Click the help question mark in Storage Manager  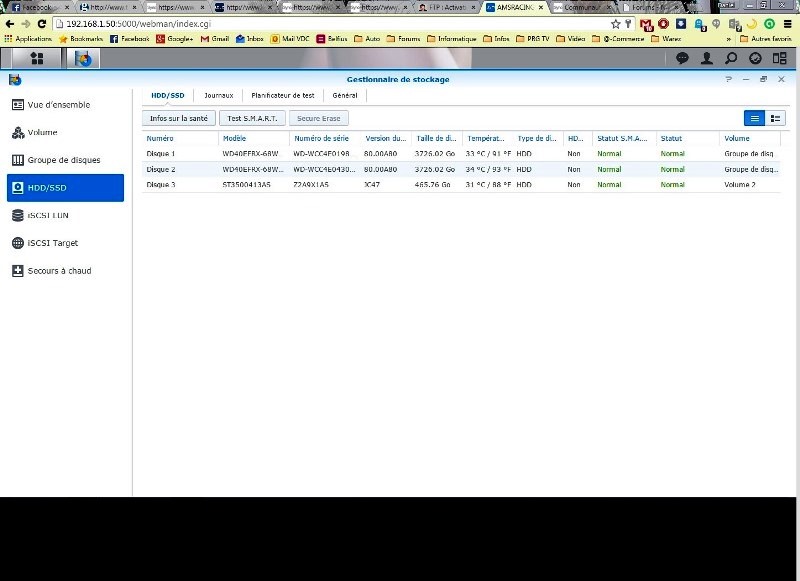[x=729, y=79]
